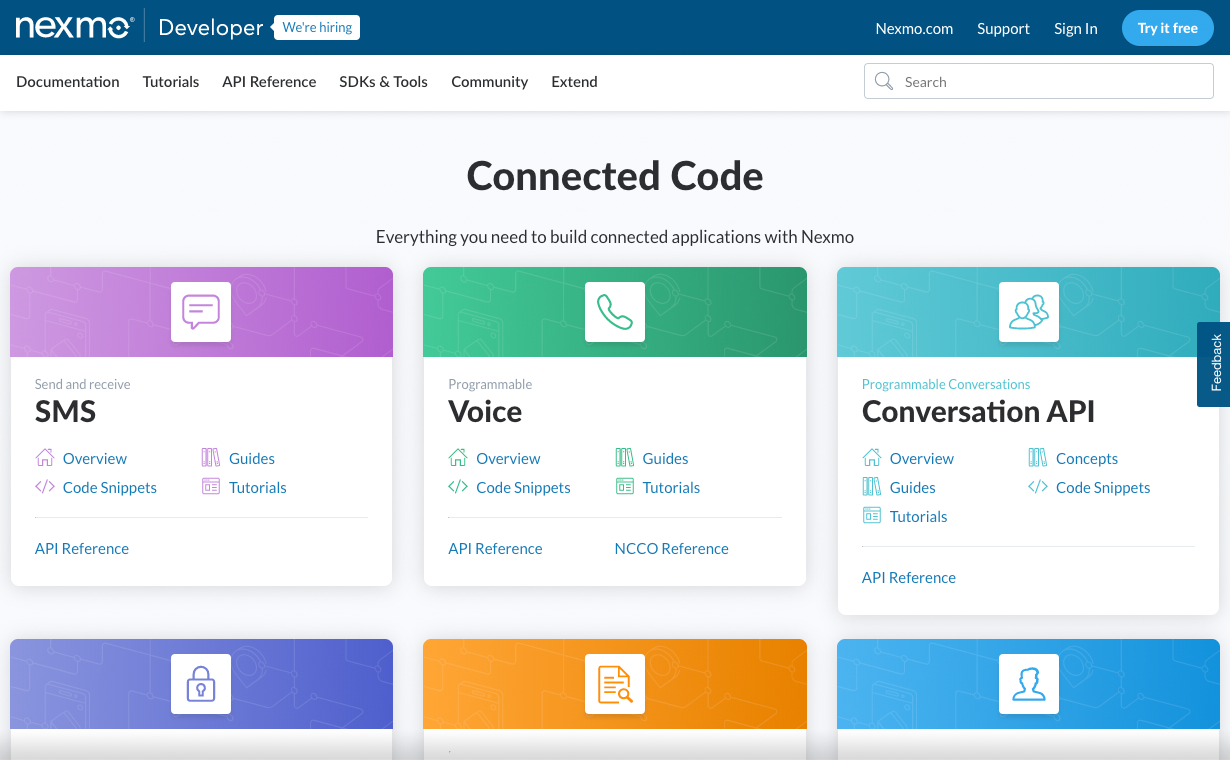The height and width of the screenshot is (760, 1230).
Task: Click the Conversation API group icon
Action: (1028, 311)
